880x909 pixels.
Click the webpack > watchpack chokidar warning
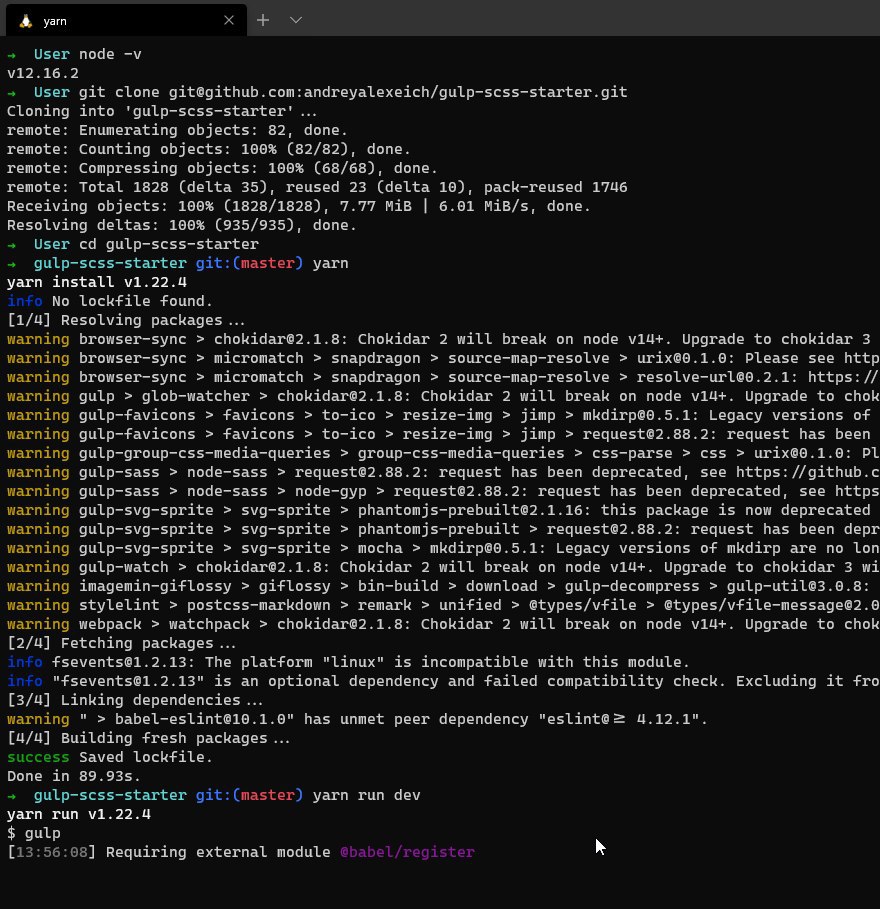(443, 624)
